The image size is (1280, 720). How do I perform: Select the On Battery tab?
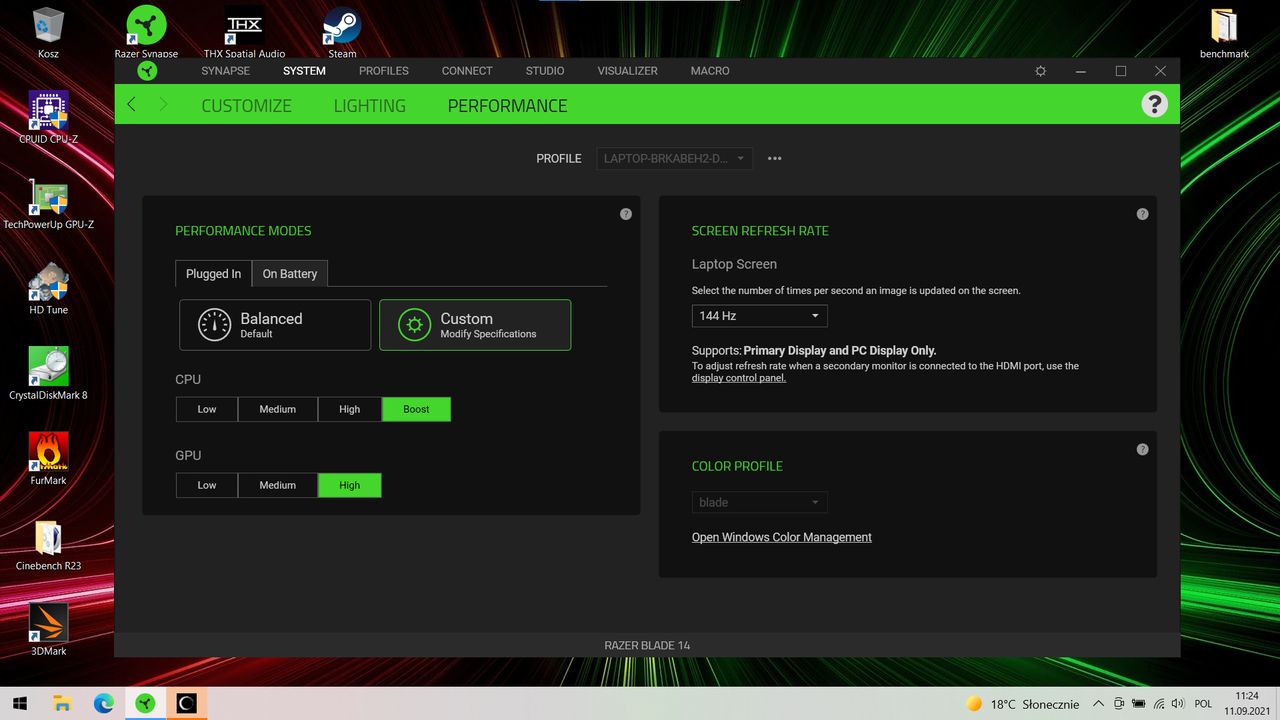[x=290, y=274]
